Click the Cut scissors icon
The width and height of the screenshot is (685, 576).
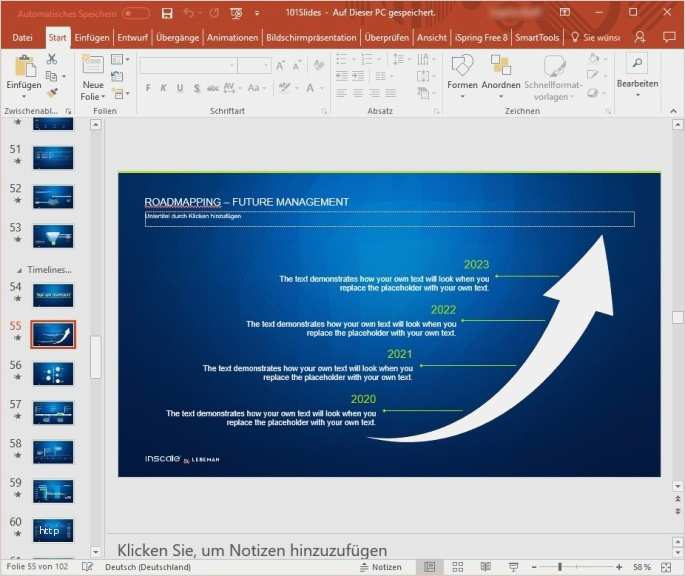pyautogui.click(x=52, y=59)
